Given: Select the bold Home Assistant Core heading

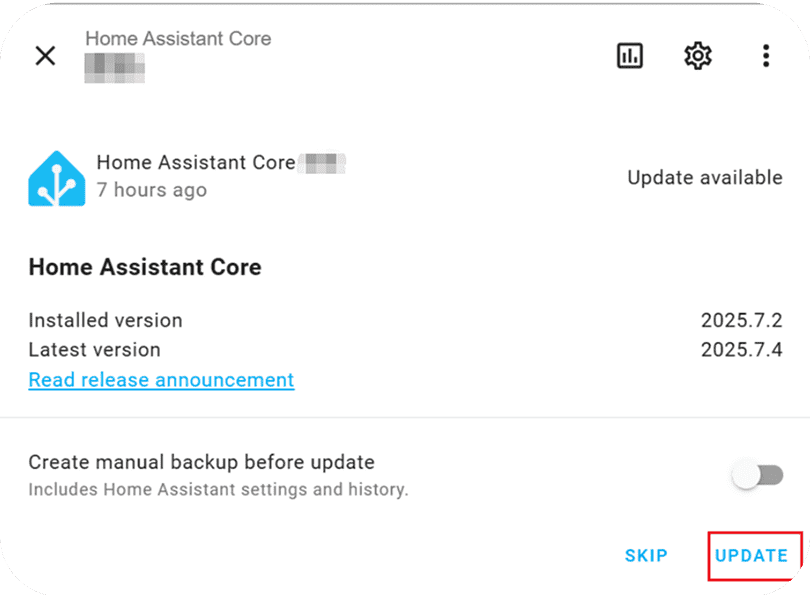Looking at the screenshot, I should click(x=145, y=267).
